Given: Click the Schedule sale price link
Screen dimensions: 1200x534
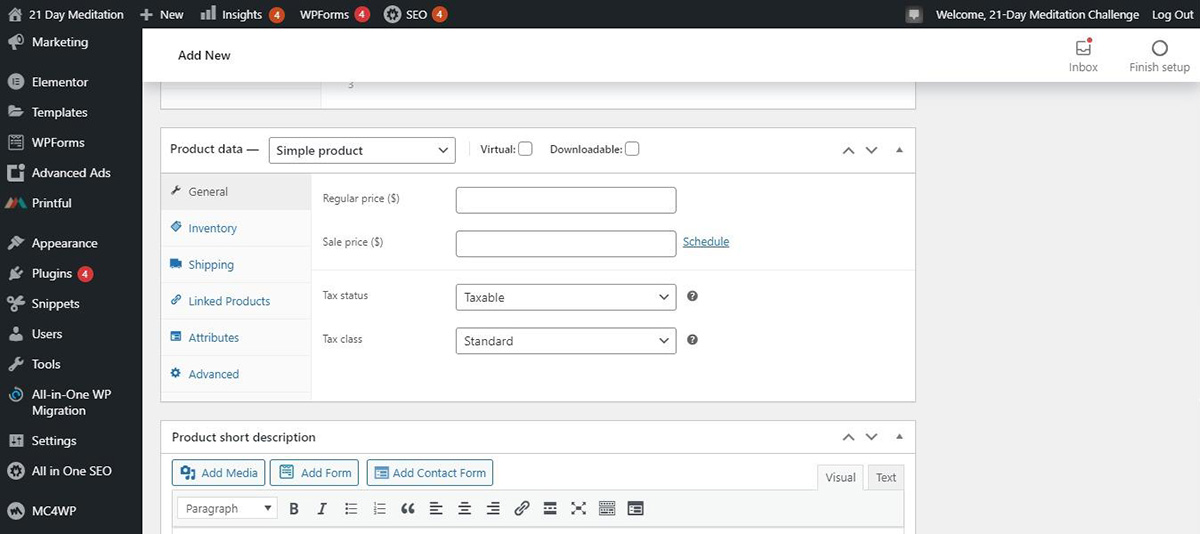Looking at the screenshot, I should [705, 242].
